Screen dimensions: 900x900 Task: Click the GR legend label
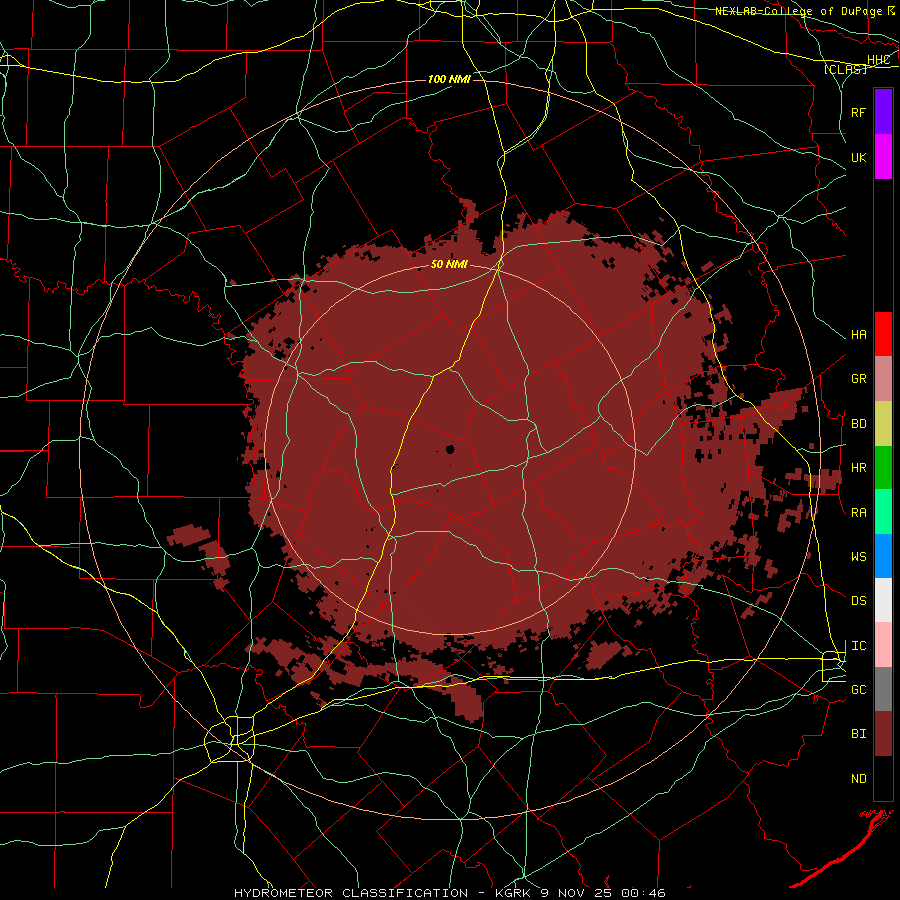coord(859,379)
